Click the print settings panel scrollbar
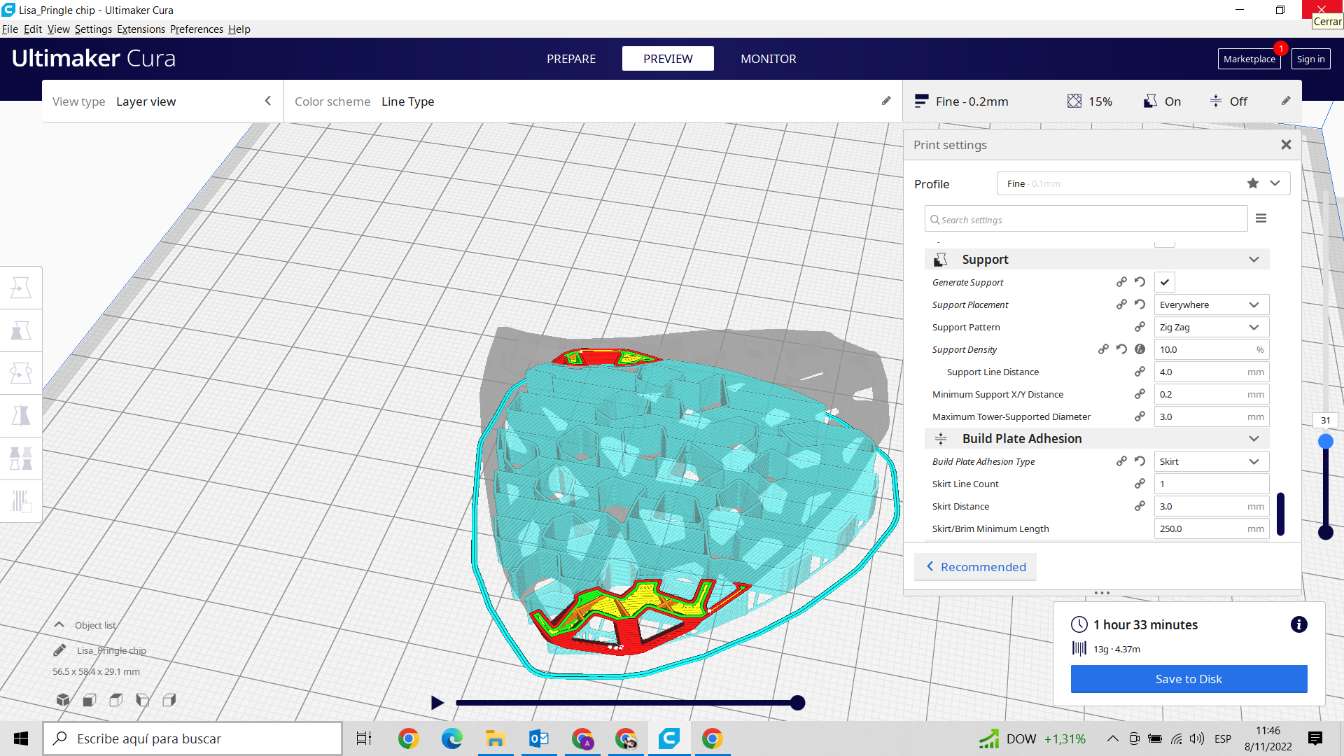1344x756 pixels. [x=1280, y=514]
